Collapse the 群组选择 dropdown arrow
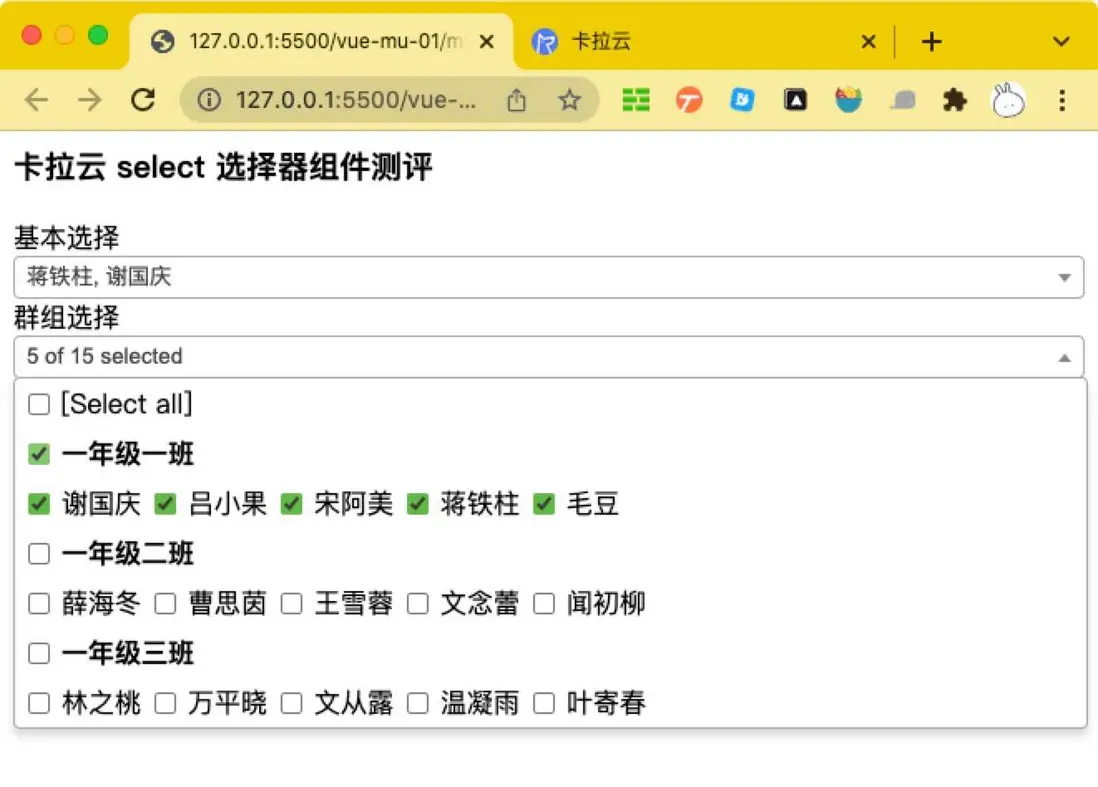Viewport: 1098px width, 787px height. click(x=1064, y=358)
